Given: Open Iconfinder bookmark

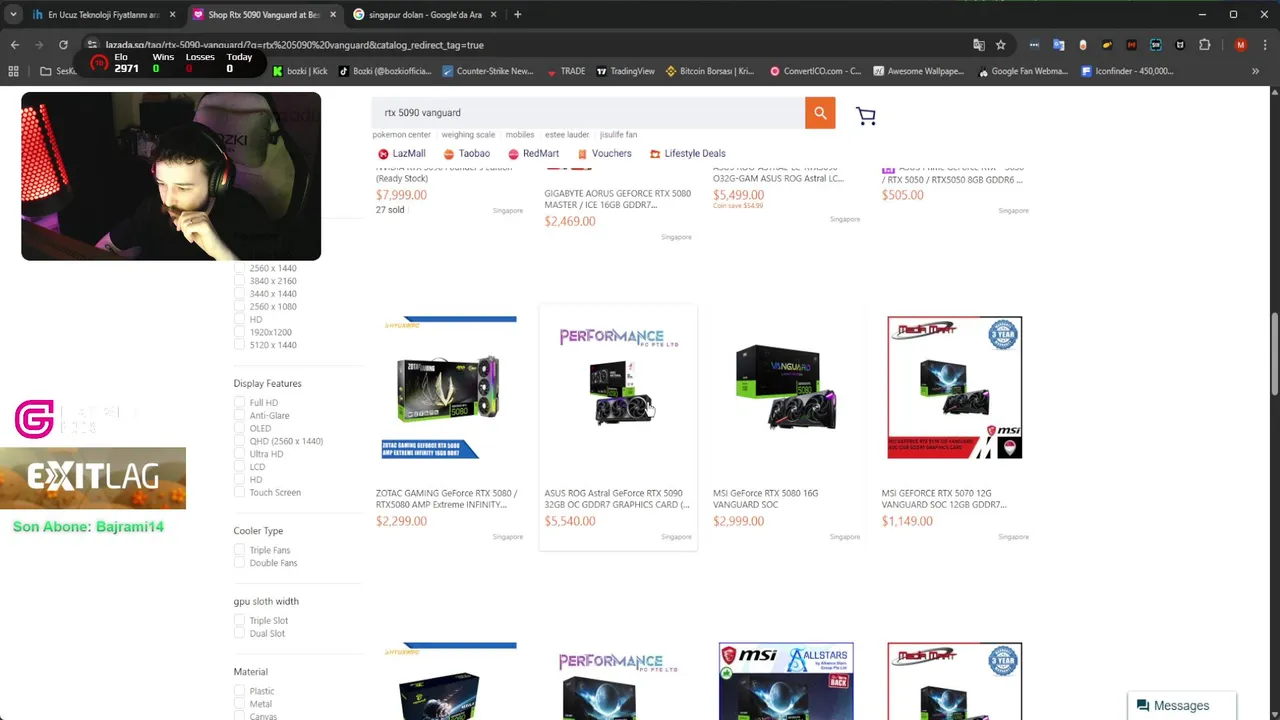Looking at the screenshot, I should coord(1127,71).
